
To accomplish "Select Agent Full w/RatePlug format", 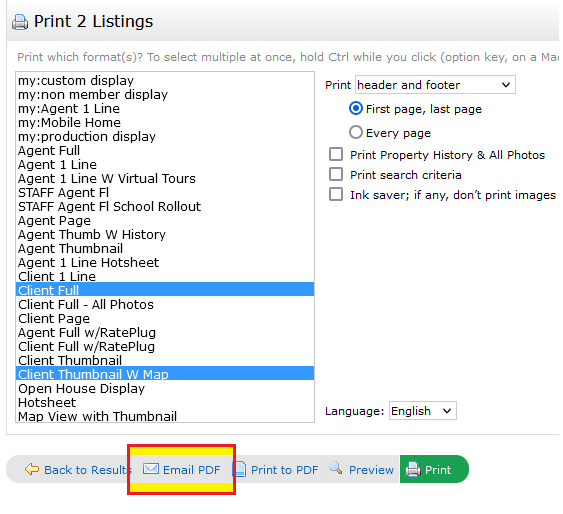I will tap(165, 332).
